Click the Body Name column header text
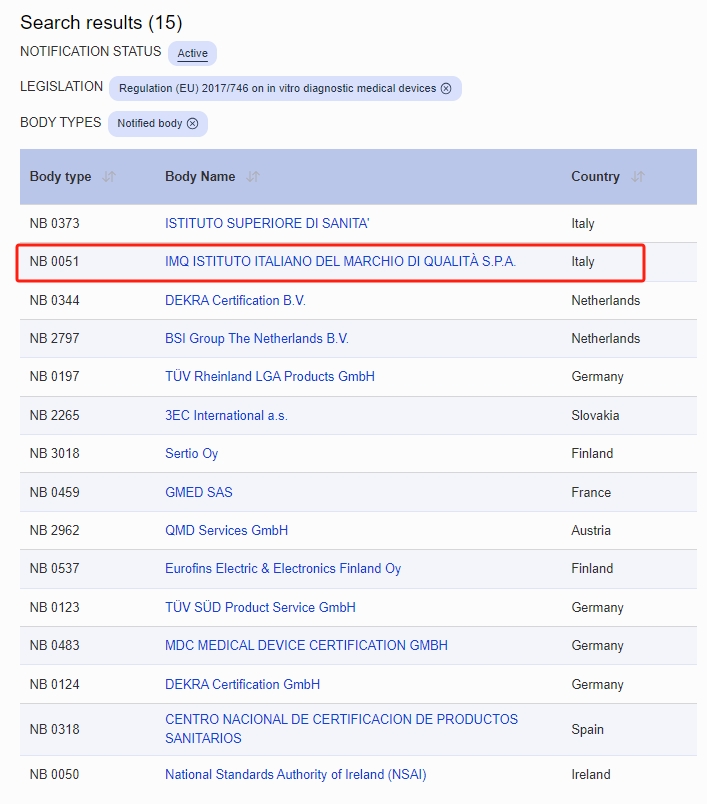The image size is (707, 804). click(x=200, y=177)
